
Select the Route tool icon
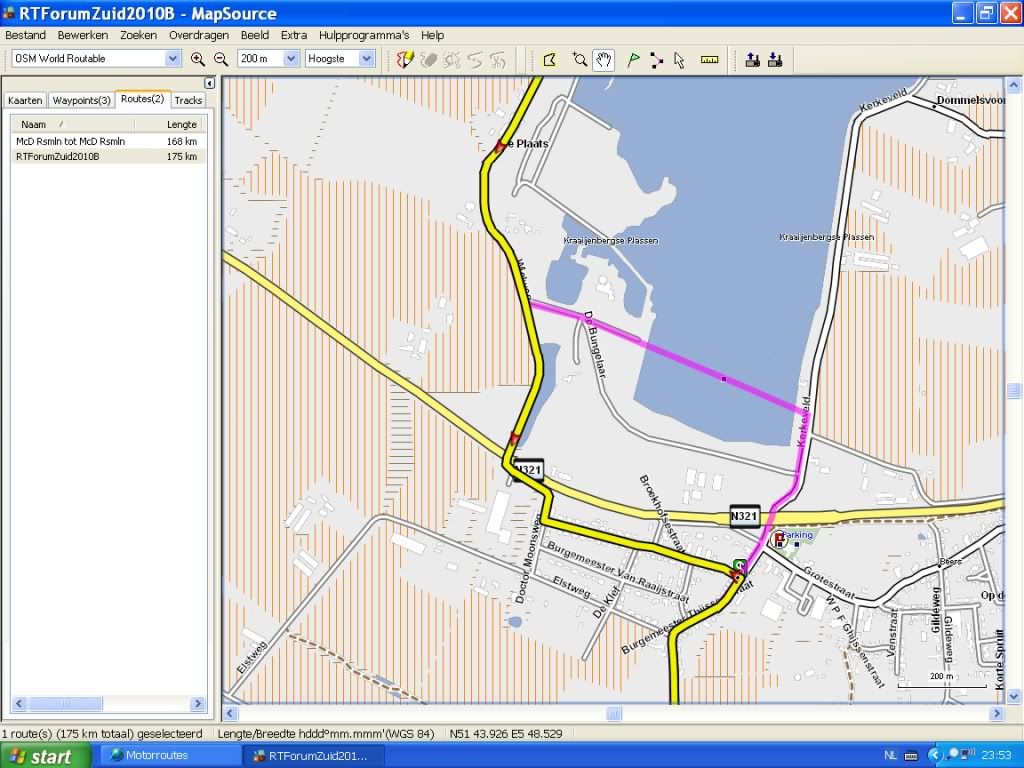pos(656,60)
